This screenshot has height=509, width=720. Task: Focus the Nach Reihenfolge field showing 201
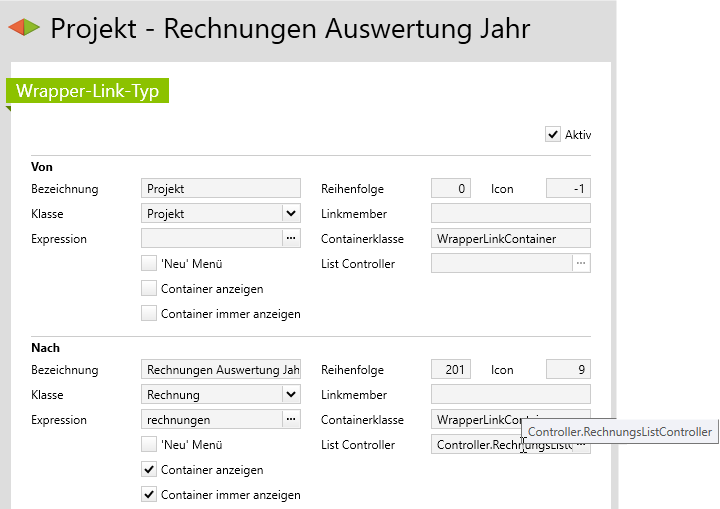pyautogui.click(x=450, y=370)
